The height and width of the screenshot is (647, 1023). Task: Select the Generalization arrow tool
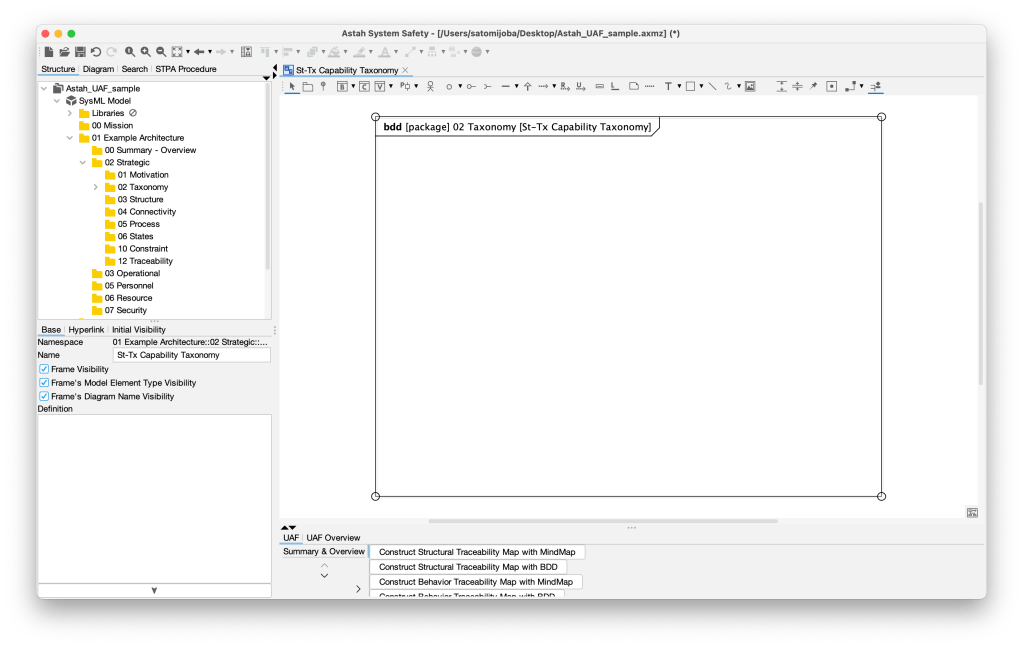pos(527,87)
